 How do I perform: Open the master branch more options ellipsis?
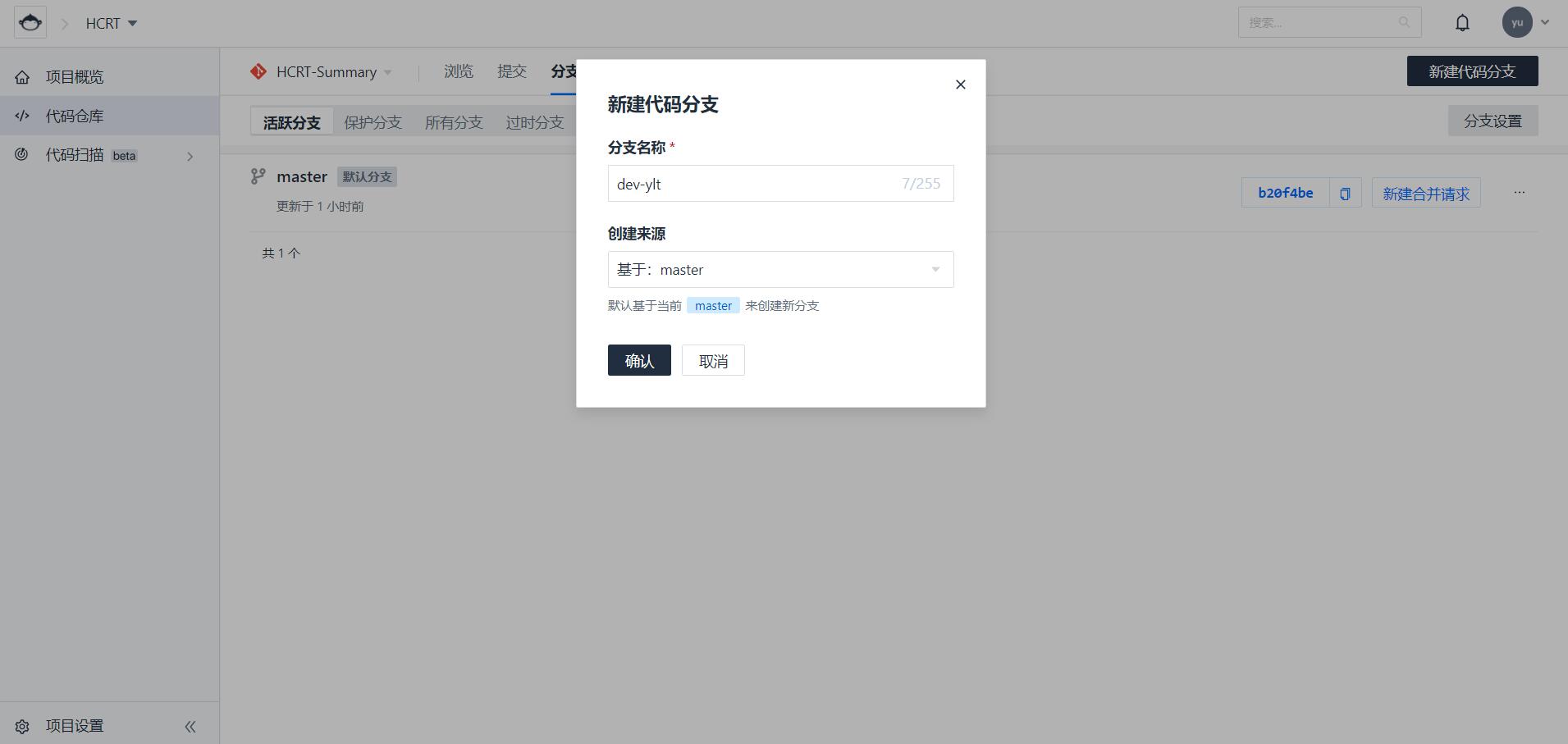coord(1520,192)
